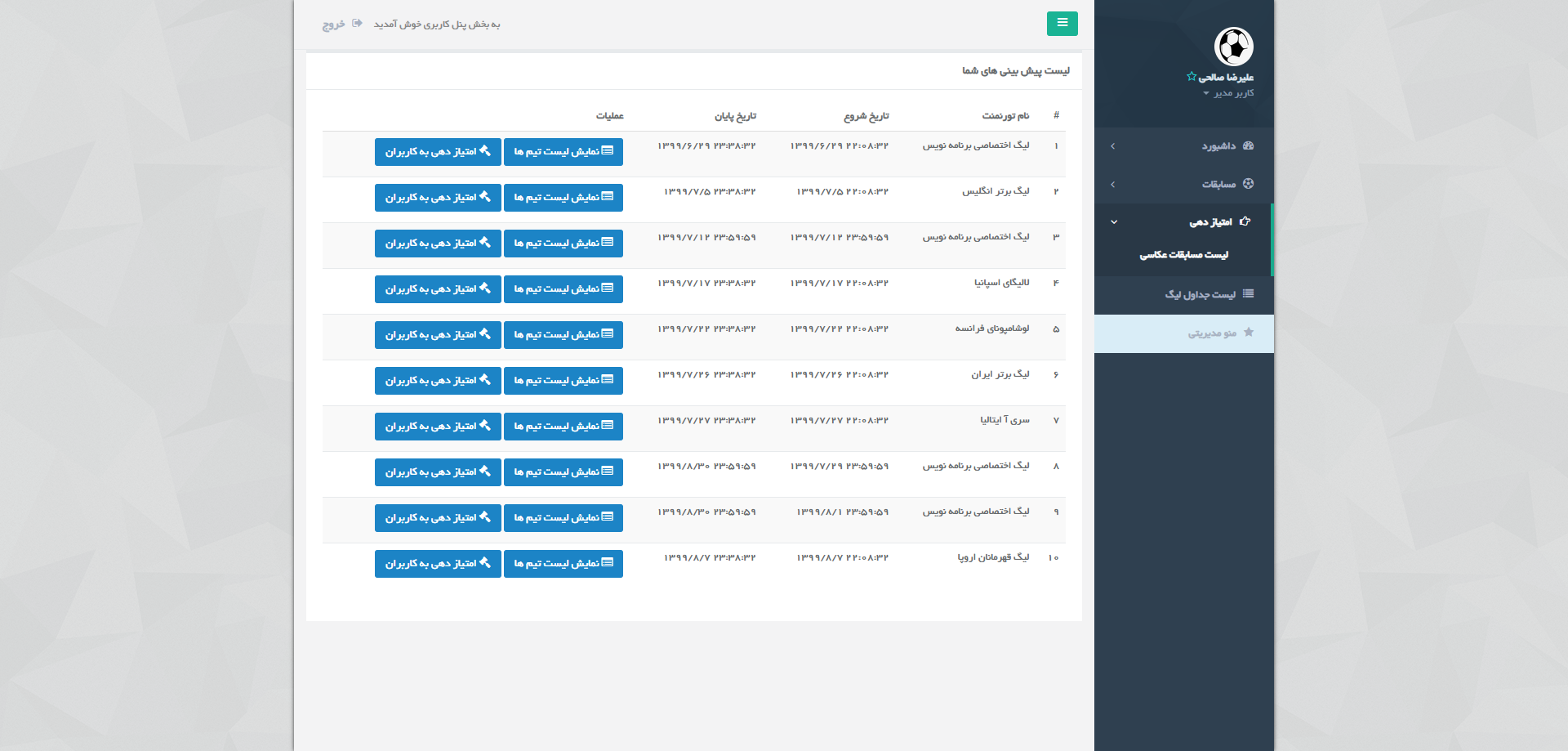This screenshot has height=751, width=1568.
Task: Show team list for row 1 tournament
Action: [x=563, y=152]
